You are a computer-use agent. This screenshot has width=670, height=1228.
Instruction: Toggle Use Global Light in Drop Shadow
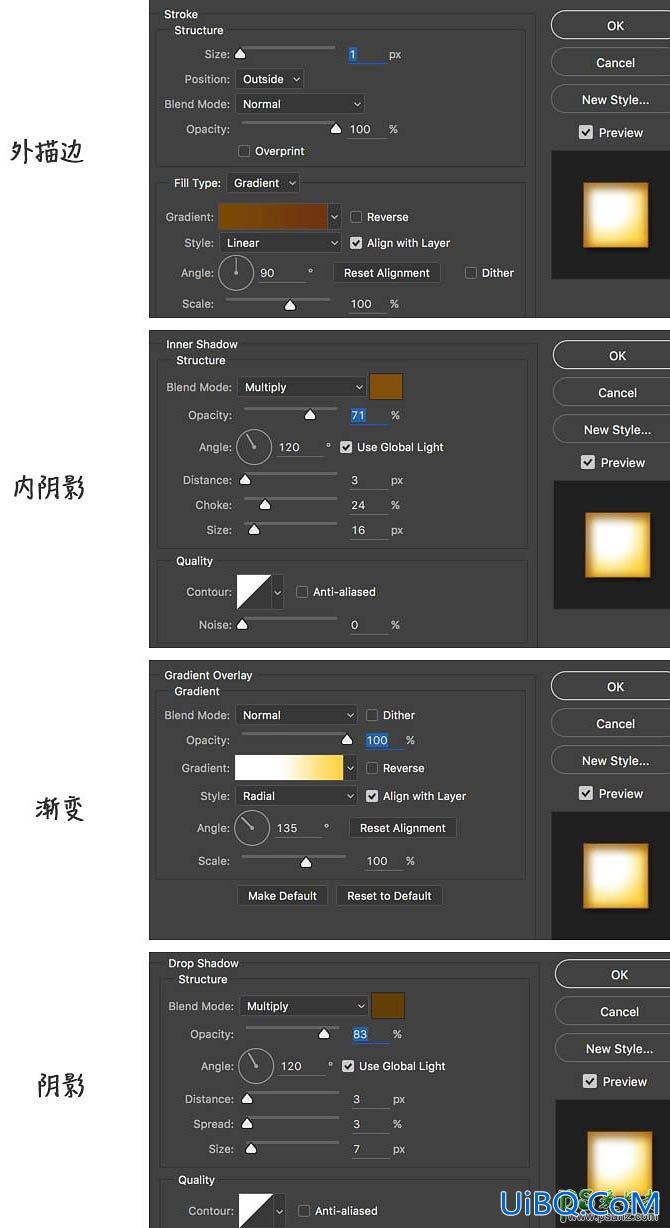[x=348, y=1066]
